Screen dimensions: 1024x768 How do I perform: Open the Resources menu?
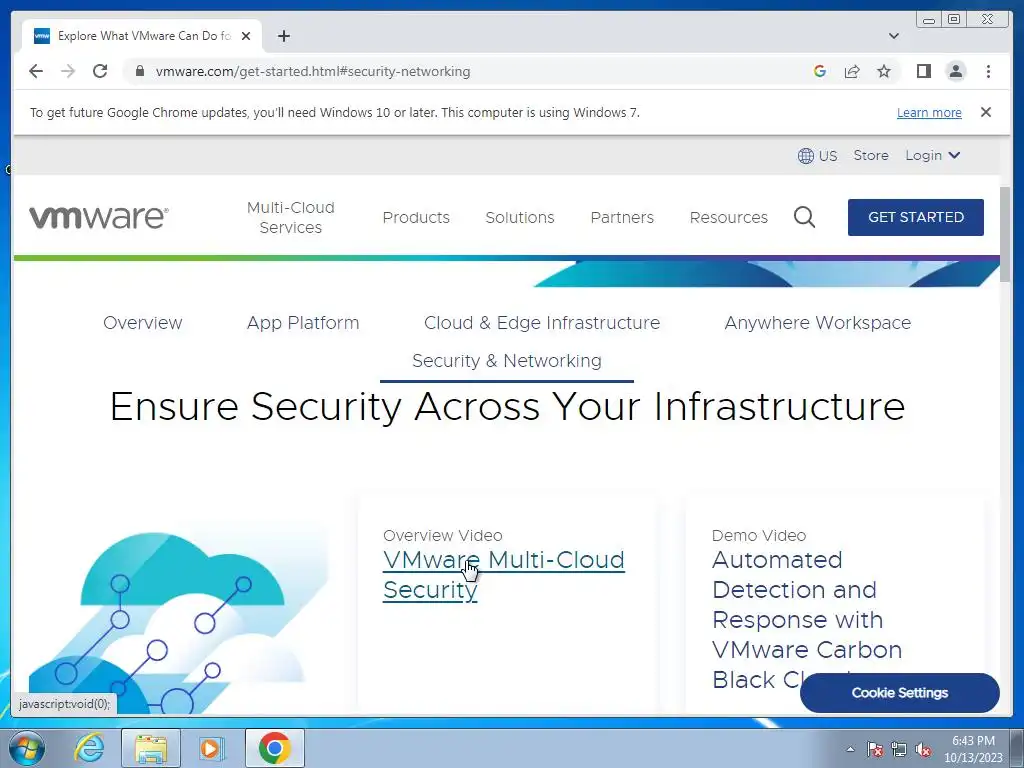pyautogui.click(x=729, y=217)
